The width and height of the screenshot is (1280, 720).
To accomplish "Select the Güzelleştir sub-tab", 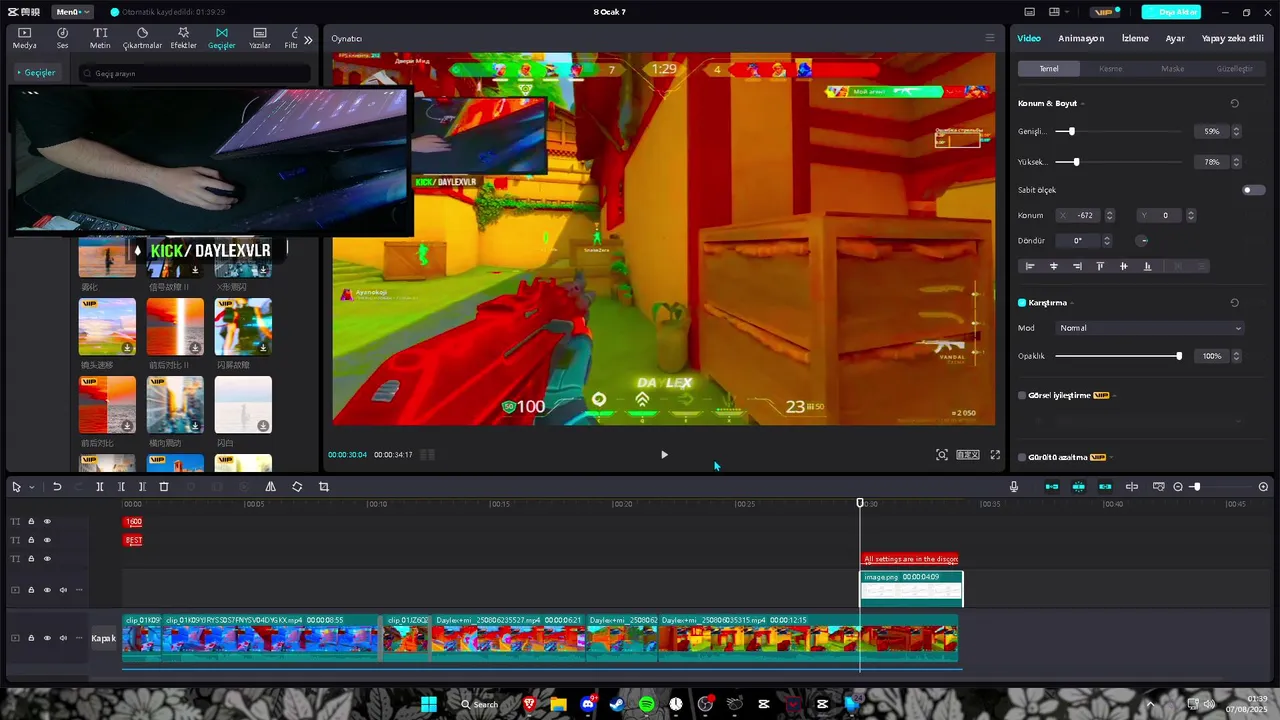I will [x=1234, y=69].
